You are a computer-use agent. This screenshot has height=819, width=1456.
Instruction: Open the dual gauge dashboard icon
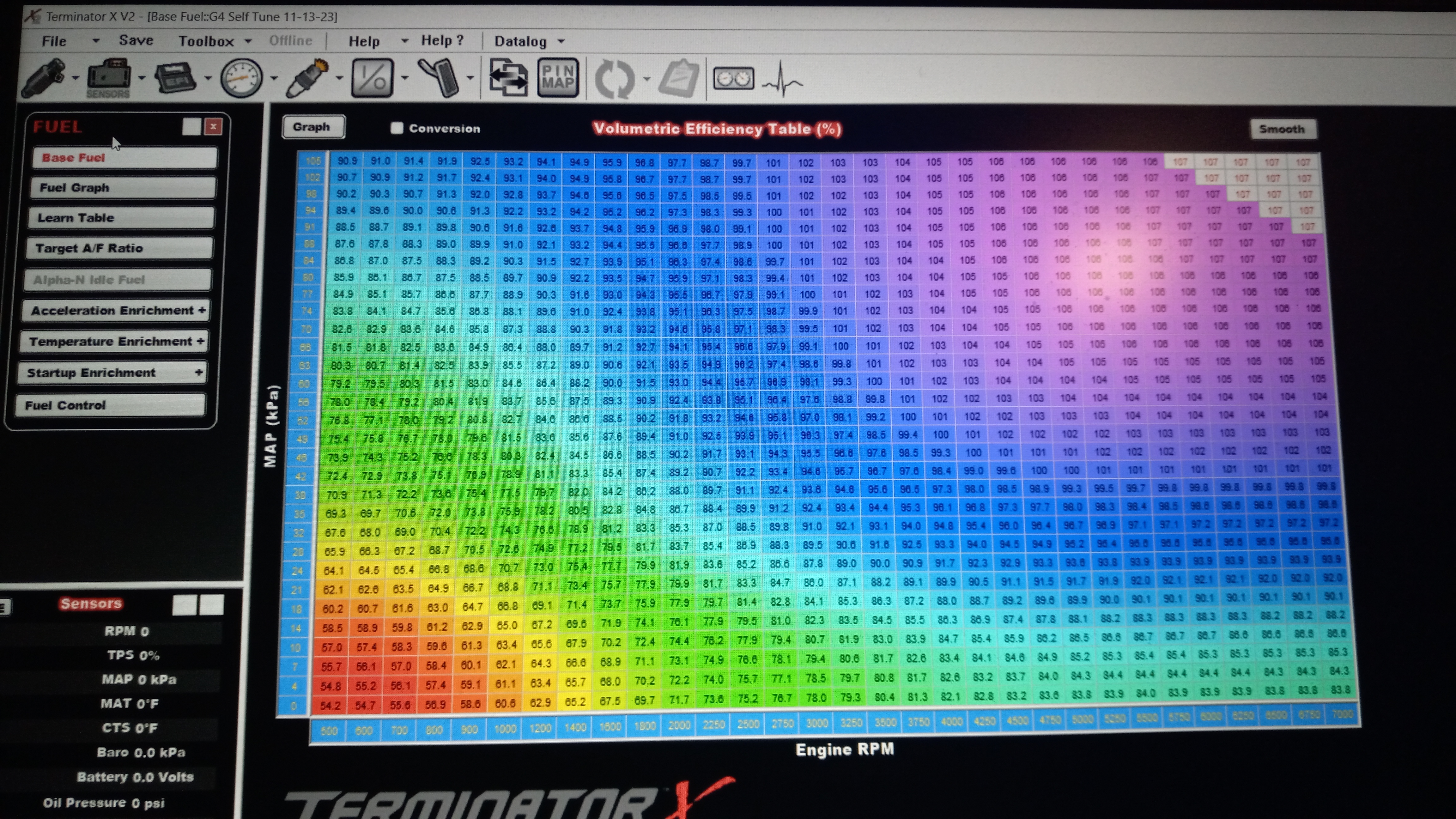click(x=733, y=78)
